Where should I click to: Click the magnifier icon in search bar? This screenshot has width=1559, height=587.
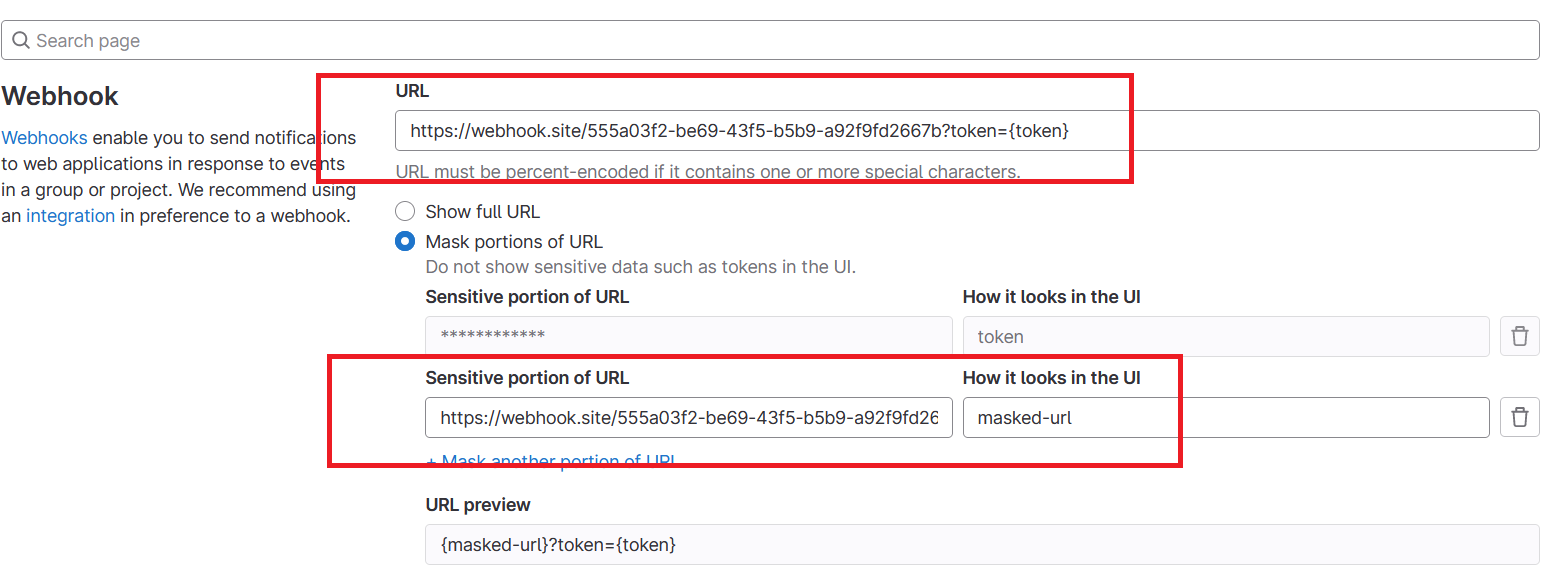[x=21, y=41]
